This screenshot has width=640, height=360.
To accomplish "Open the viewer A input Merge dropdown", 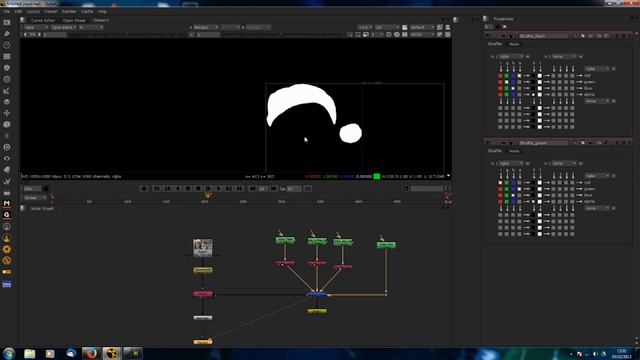I will point(206,27).
